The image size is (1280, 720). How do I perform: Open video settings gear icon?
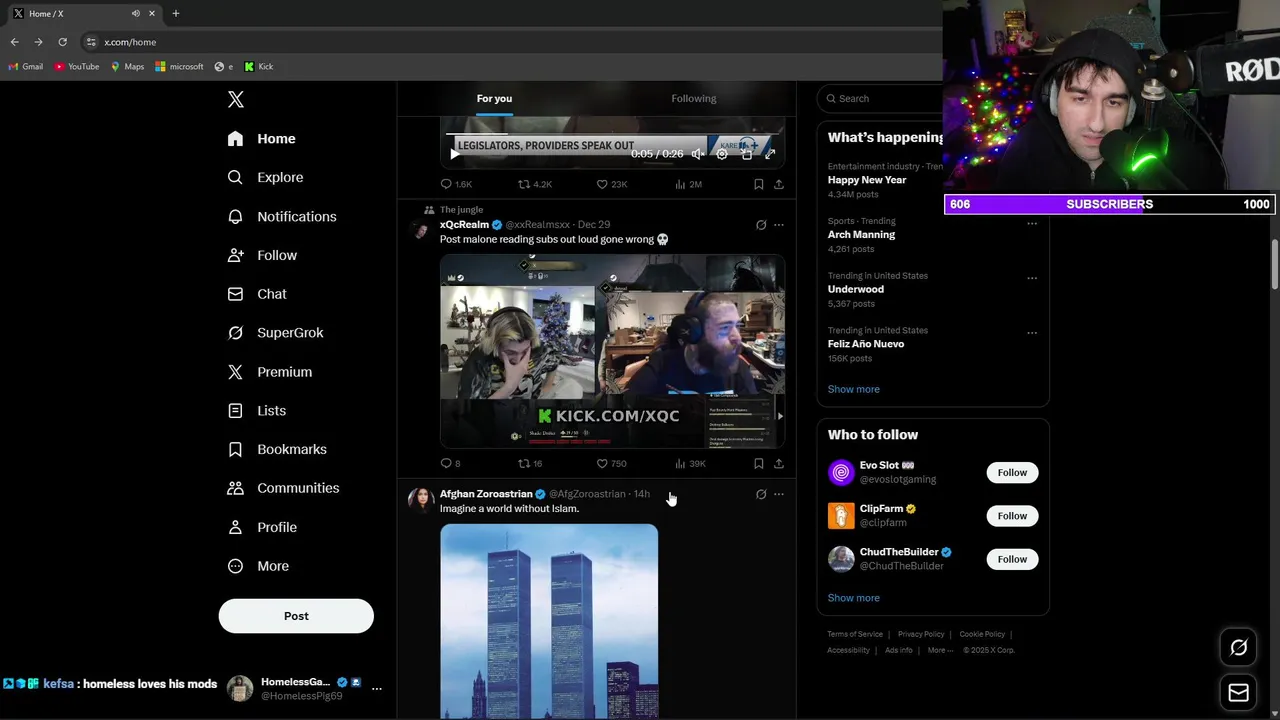coord(722,154)
